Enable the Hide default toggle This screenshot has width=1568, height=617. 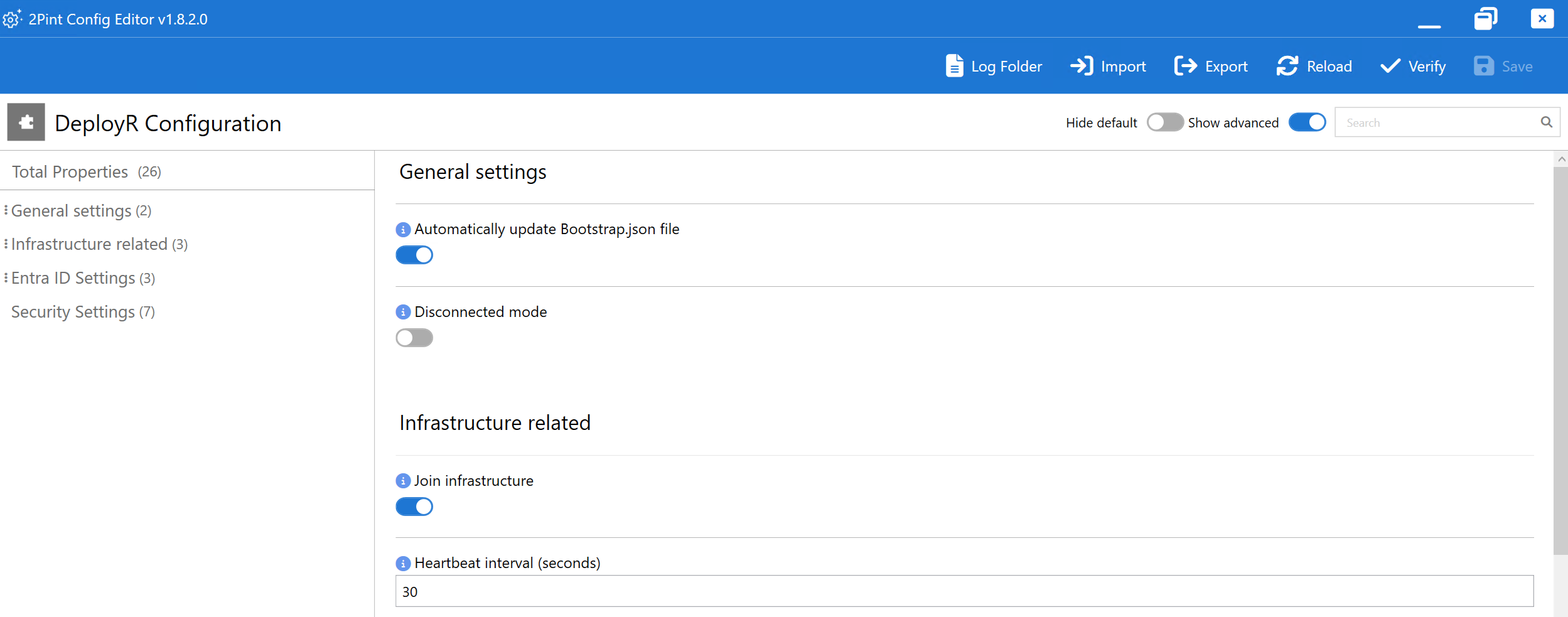[1164, 122]
